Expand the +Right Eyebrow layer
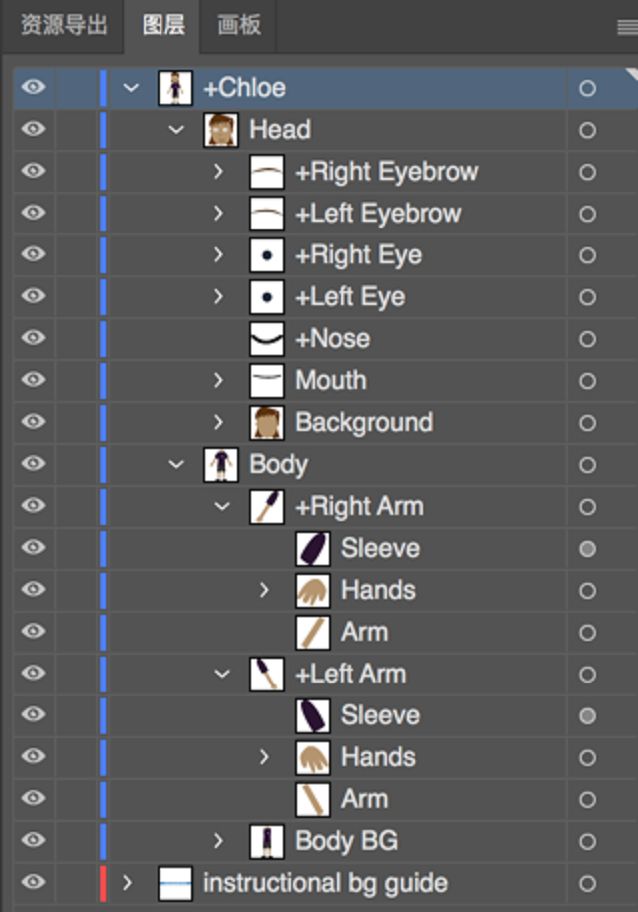Screen dimensions: 638x912 coord(219,172)
